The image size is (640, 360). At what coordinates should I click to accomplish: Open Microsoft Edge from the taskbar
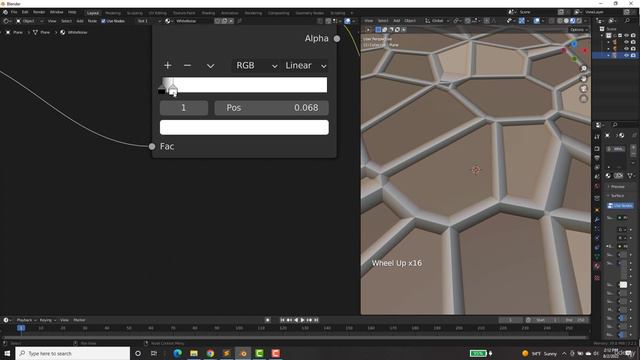tap(178, 353)
